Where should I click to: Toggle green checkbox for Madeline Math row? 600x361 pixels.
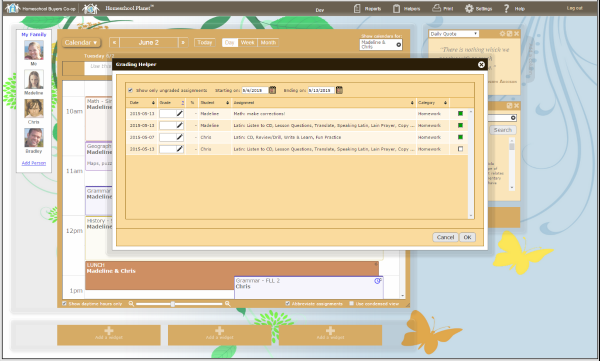point(460,114)
